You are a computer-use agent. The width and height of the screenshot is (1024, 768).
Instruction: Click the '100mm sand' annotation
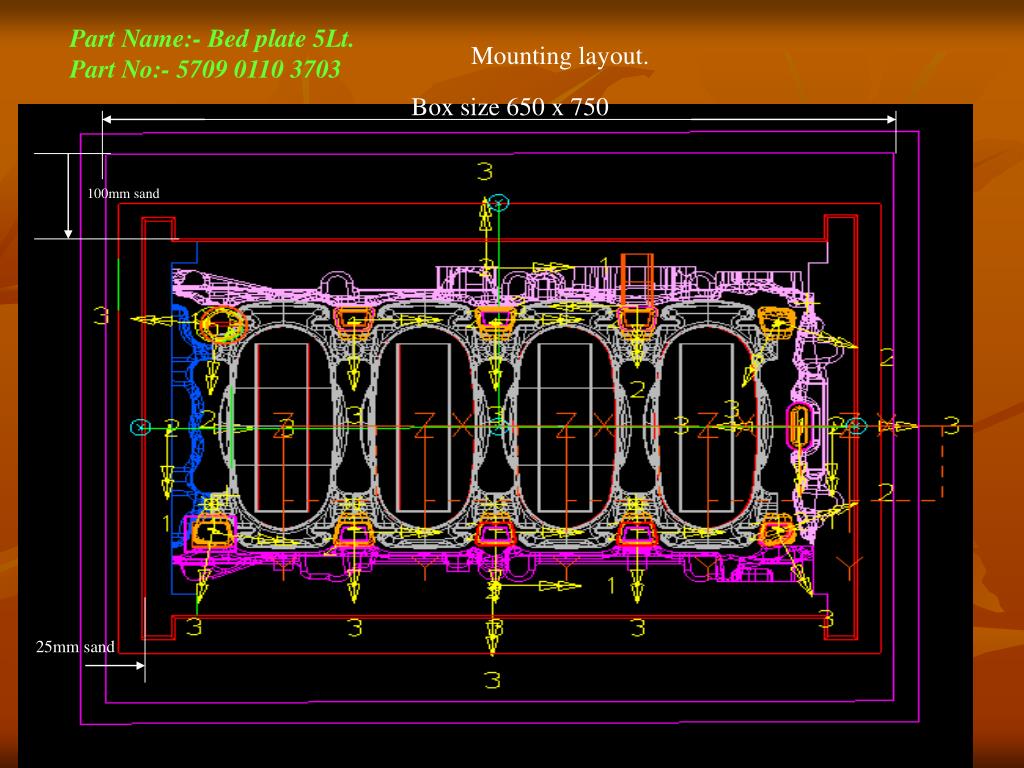pyautogui.click(x=123, y=193)
